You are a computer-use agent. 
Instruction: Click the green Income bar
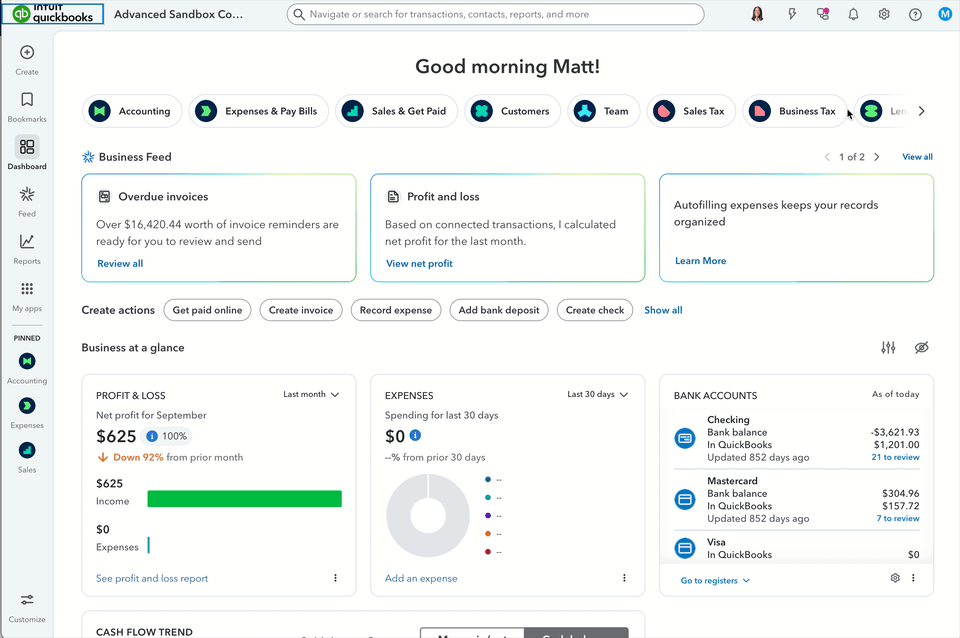pos(244,498)
